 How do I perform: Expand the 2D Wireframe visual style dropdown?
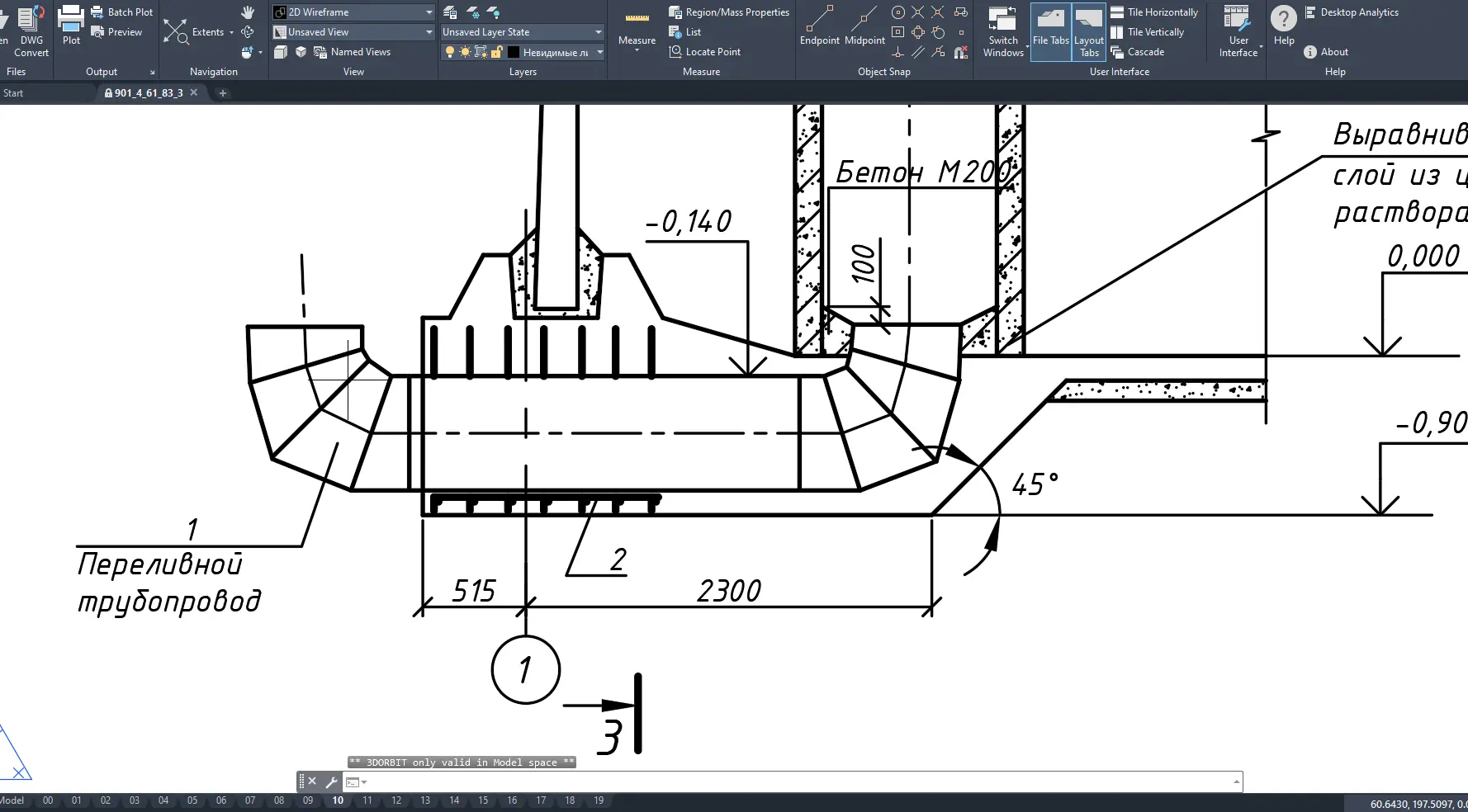[429, 12]
